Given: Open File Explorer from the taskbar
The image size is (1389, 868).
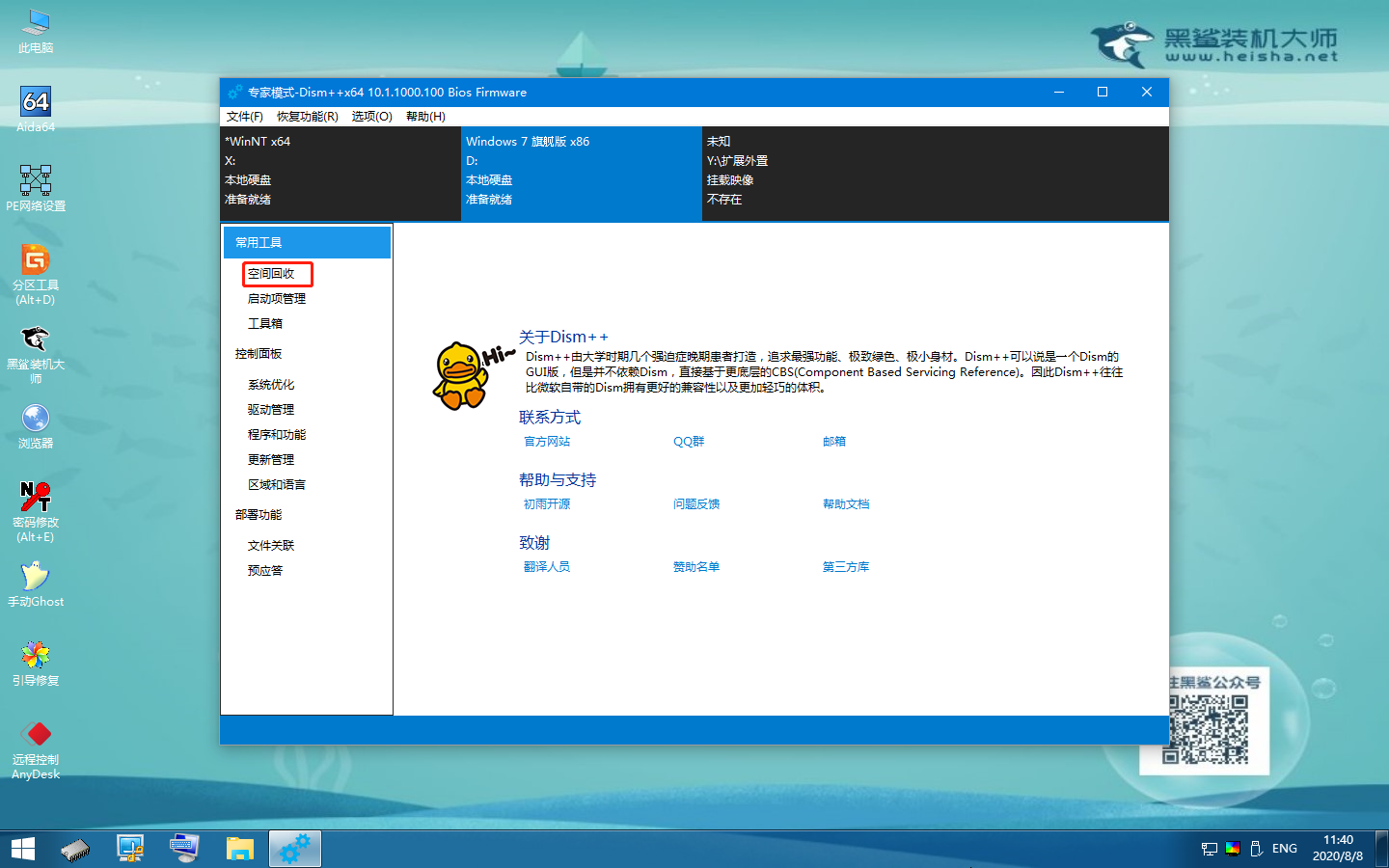Looking at the screenshot, I should coord(239,849).
